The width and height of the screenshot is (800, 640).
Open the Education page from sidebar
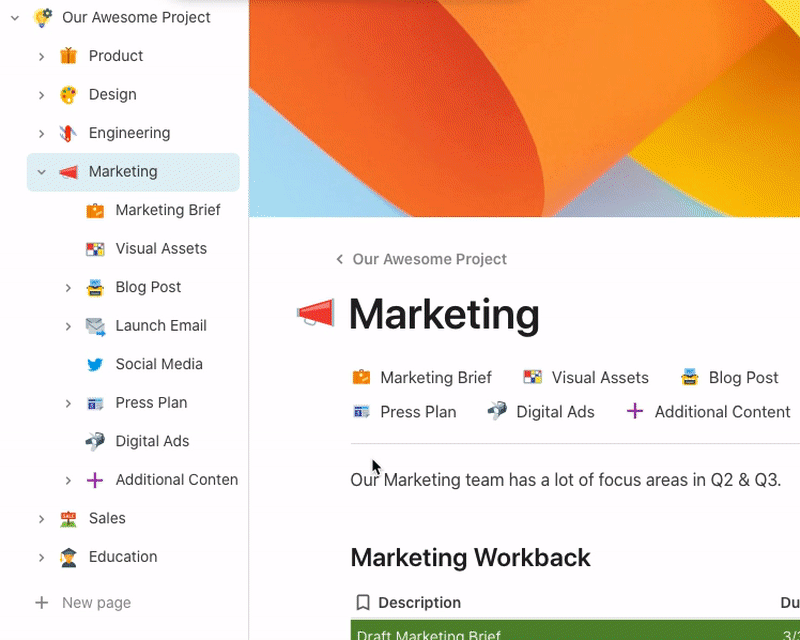[x=123, y=557]
